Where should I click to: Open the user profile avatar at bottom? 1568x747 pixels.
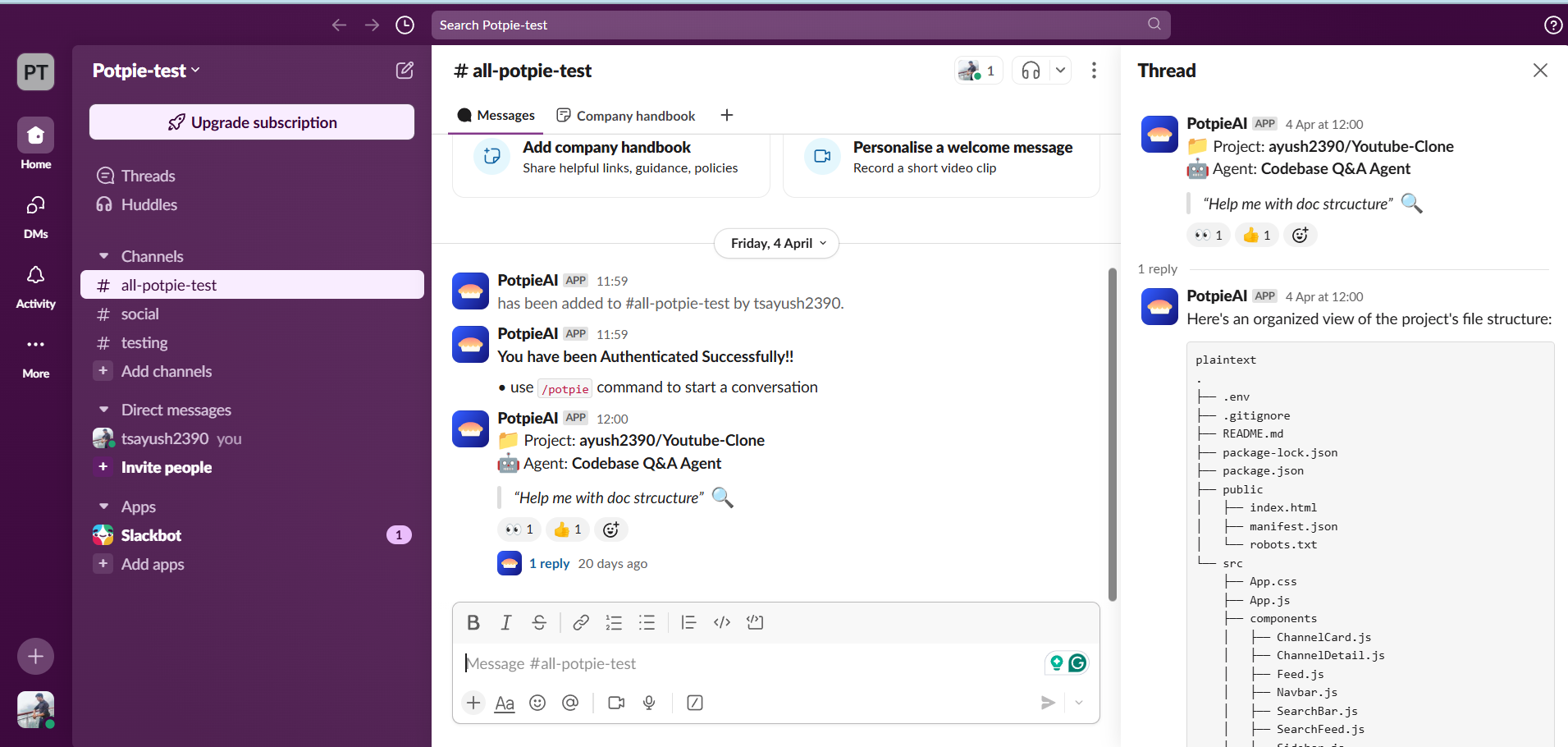click(36, 709)
